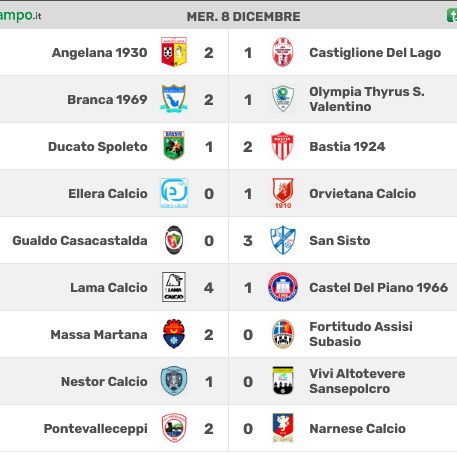Click the Ducato Spoleto team name

(98, 146)
